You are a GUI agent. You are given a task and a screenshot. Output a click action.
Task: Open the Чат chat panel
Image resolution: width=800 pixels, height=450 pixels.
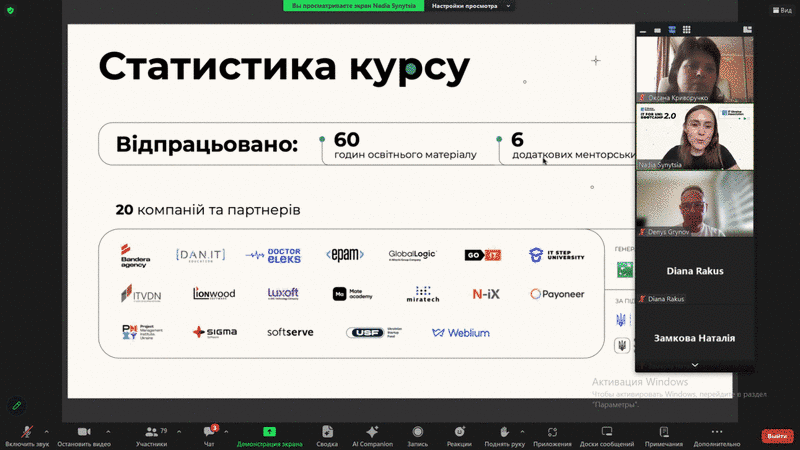point(209,436)
